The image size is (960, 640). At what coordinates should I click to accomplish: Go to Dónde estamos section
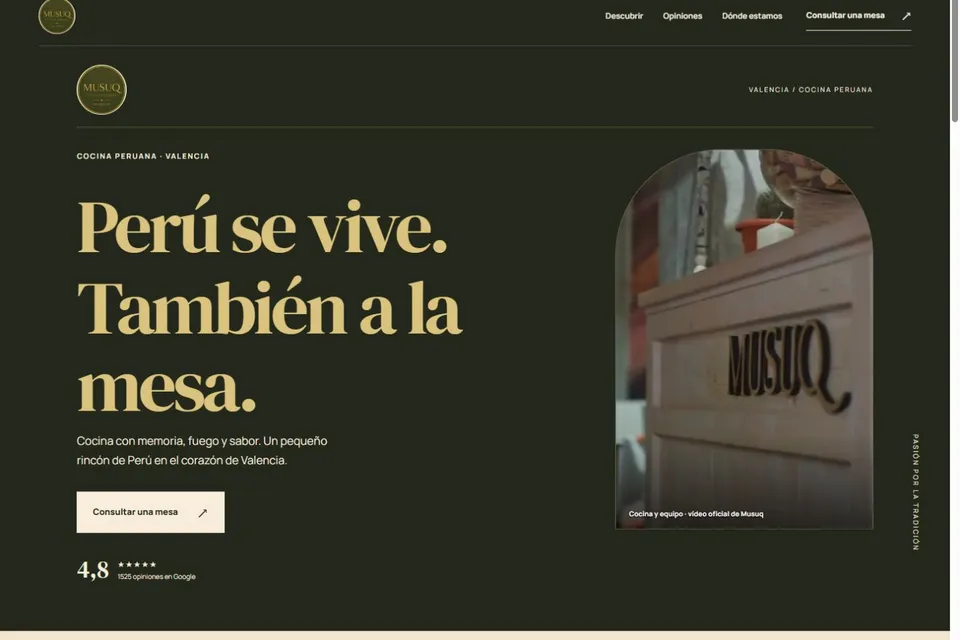(x=752, y=16)
